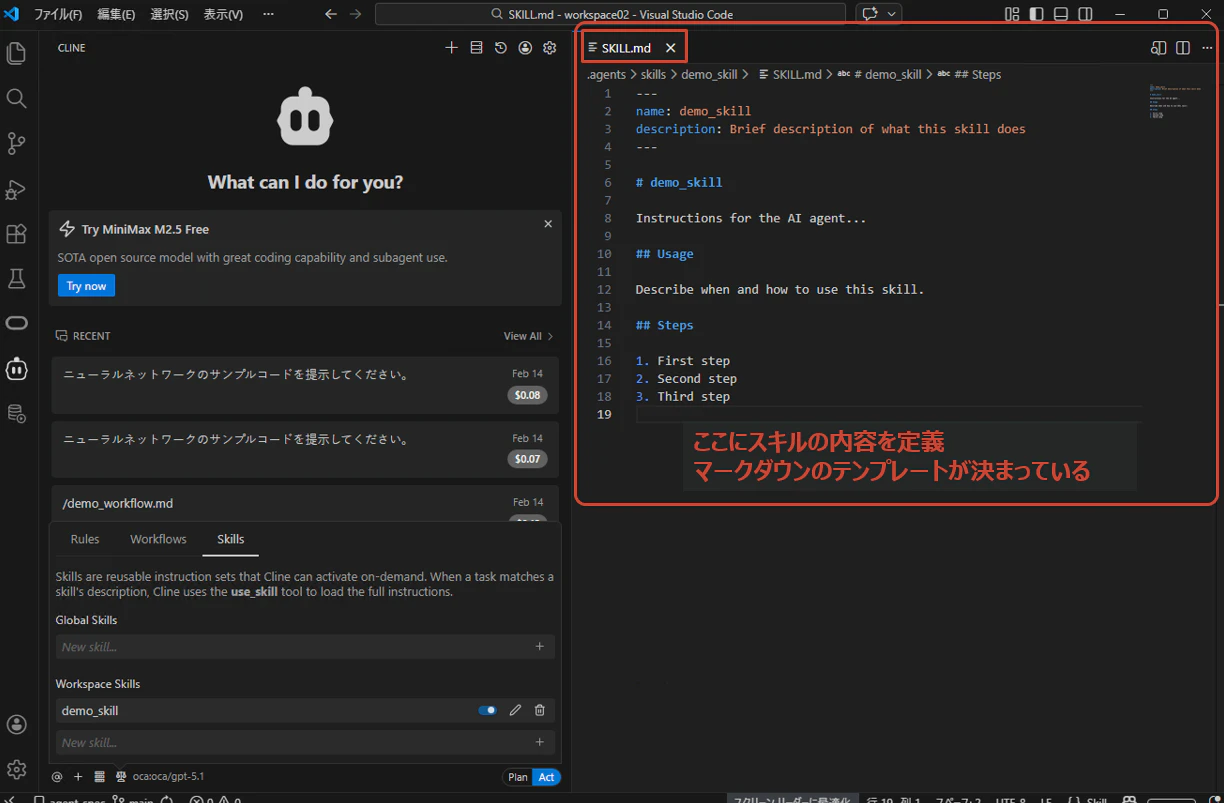Split the editor right
1224x803 pixels.
pos(1183,48)
